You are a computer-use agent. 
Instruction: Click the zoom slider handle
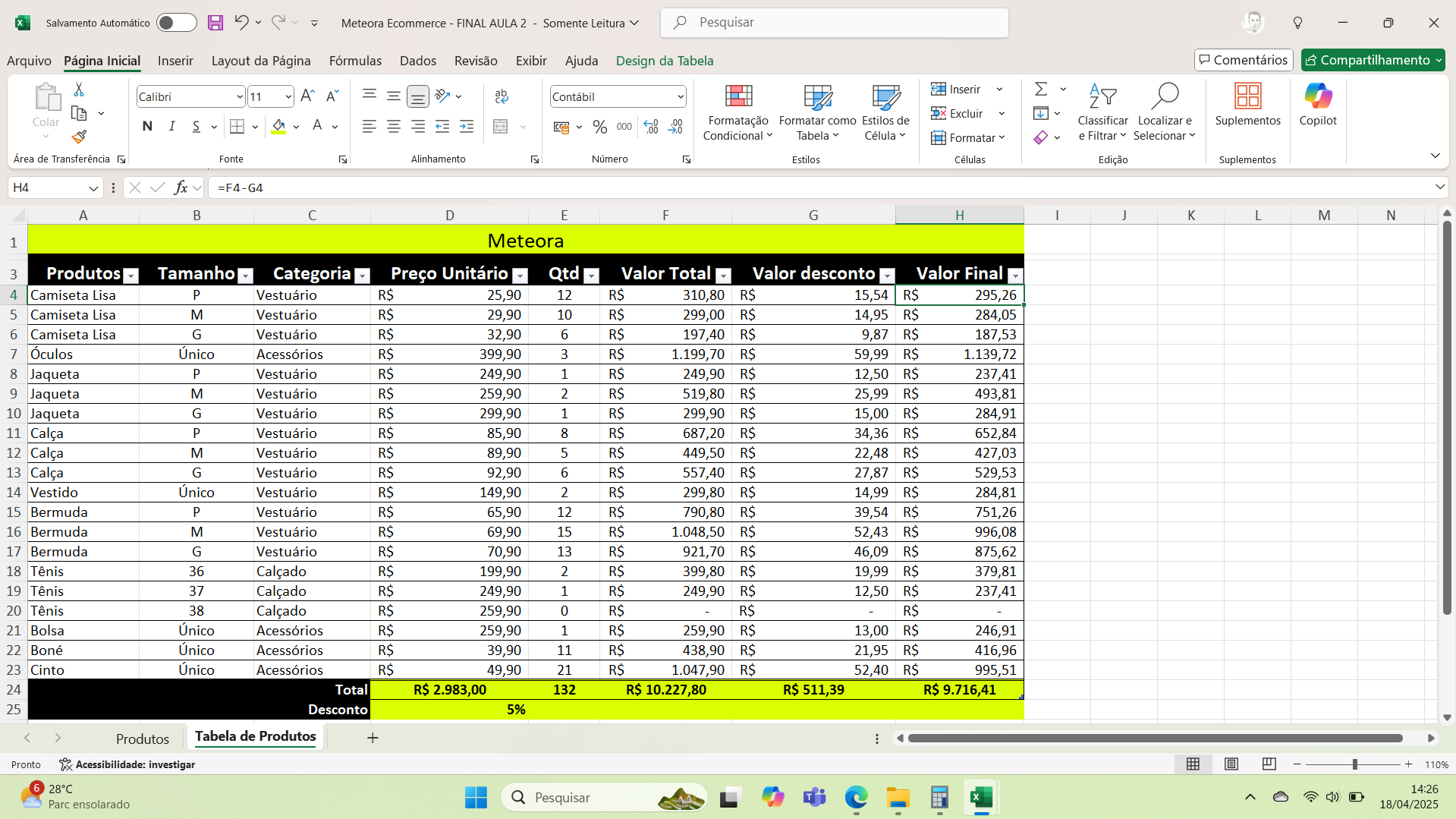coord(1354,764)
